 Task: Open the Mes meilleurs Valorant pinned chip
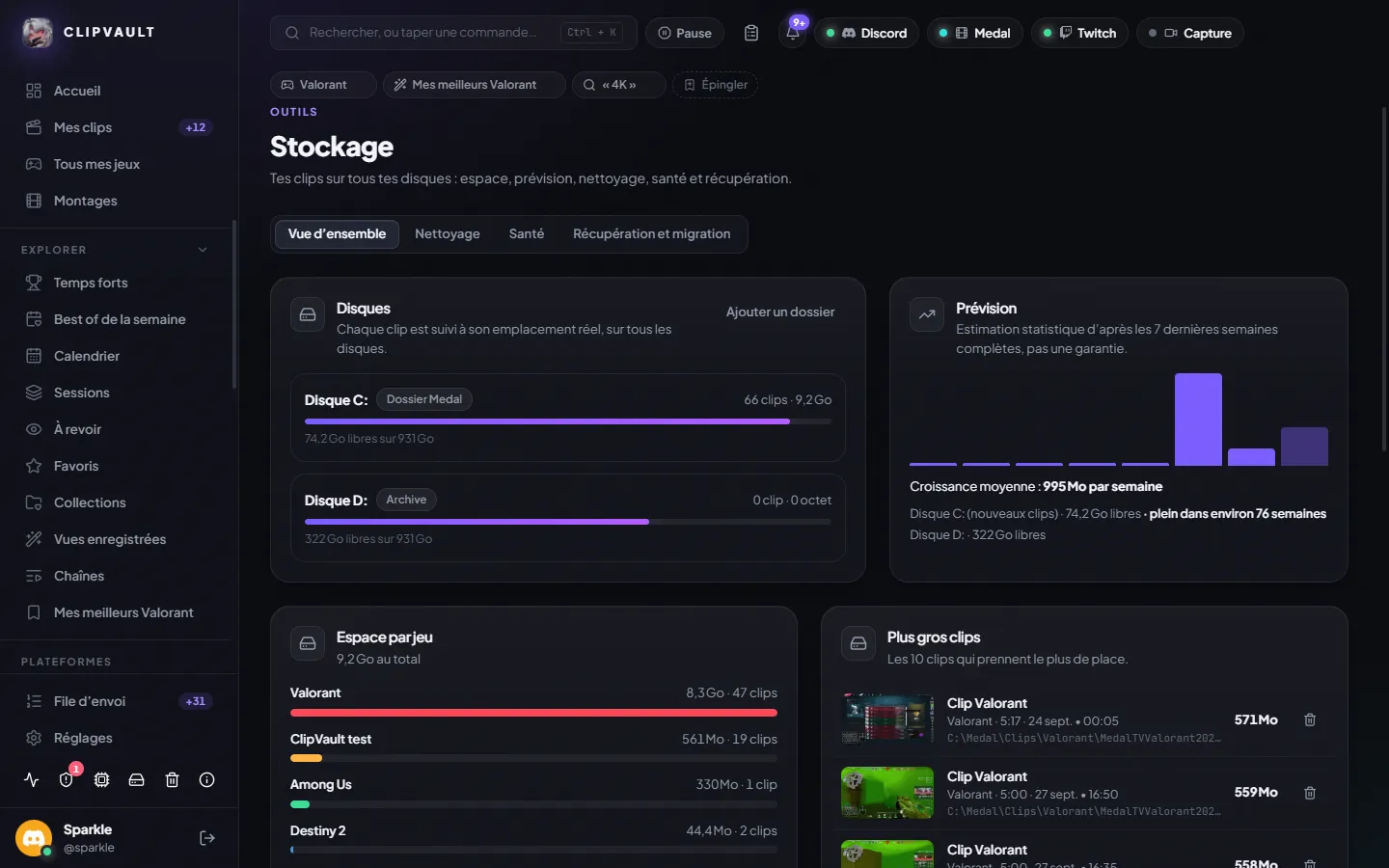pyautogui.click(x=475, y=85)
